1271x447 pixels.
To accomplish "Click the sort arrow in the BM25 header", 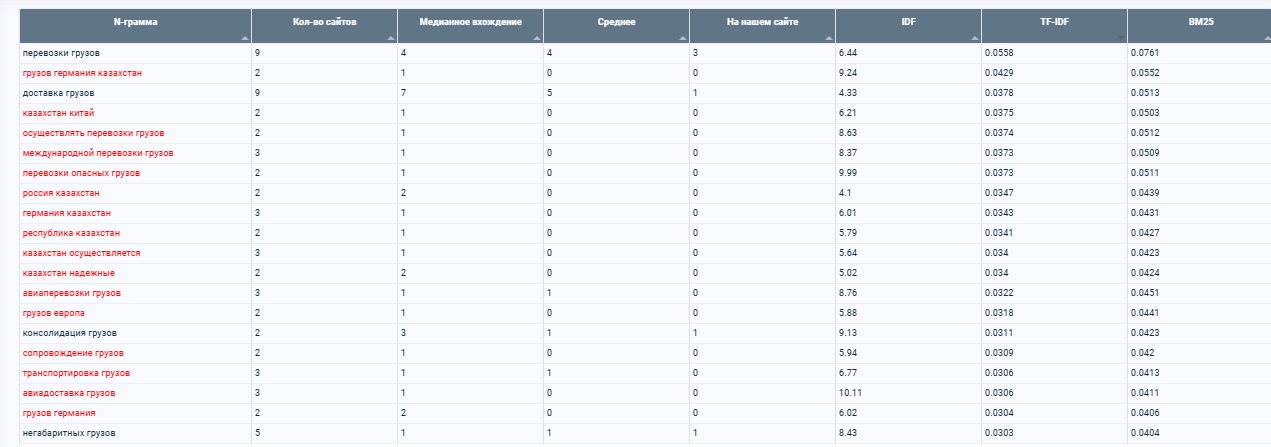I will pos(1266,38).
